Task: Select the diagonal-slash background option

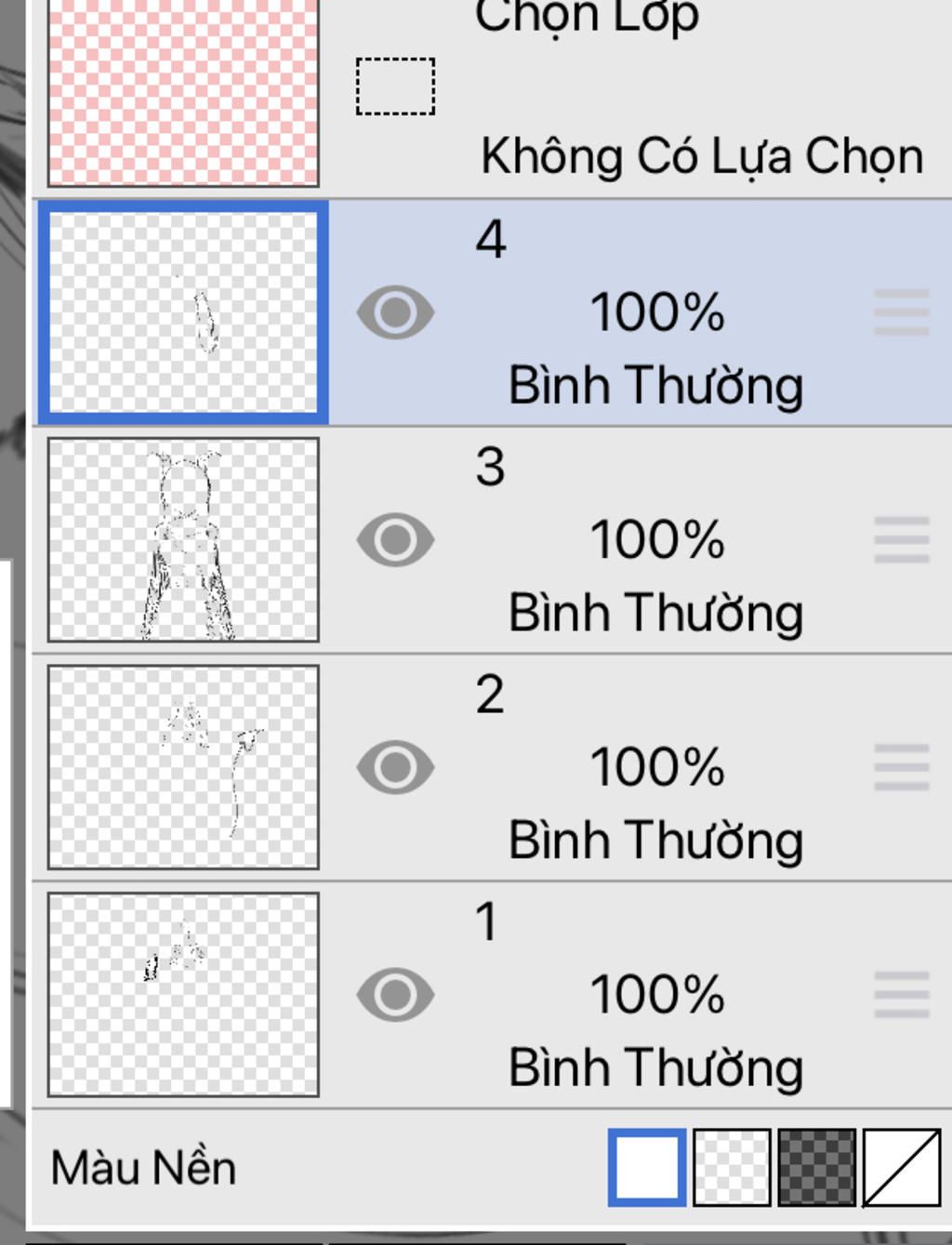Action: [x=902, y=1168]
